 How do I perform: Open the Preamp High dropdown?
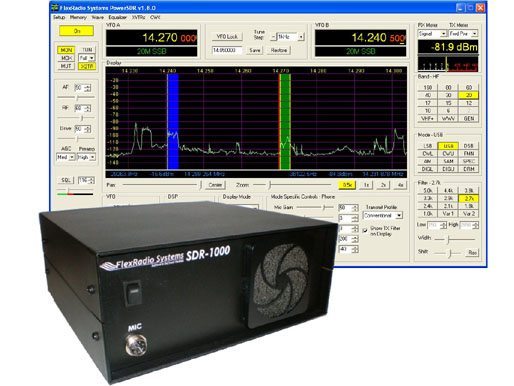(86, 157)
